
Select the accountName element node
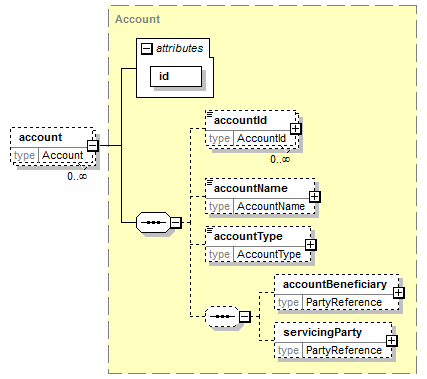(260, 196)
